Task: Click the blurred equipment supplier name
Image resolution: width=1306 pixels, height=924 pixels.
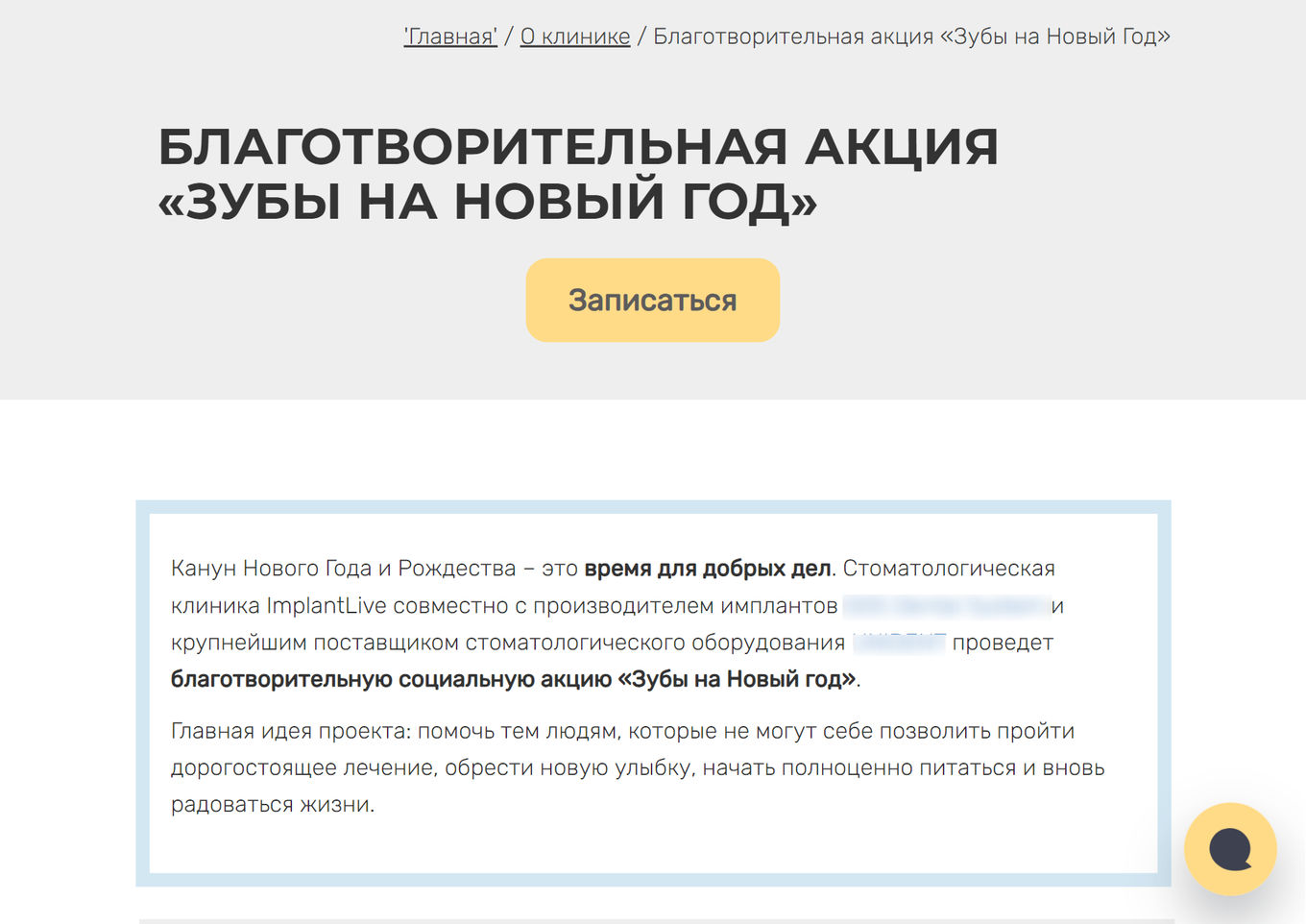Action: pos(898,642)
